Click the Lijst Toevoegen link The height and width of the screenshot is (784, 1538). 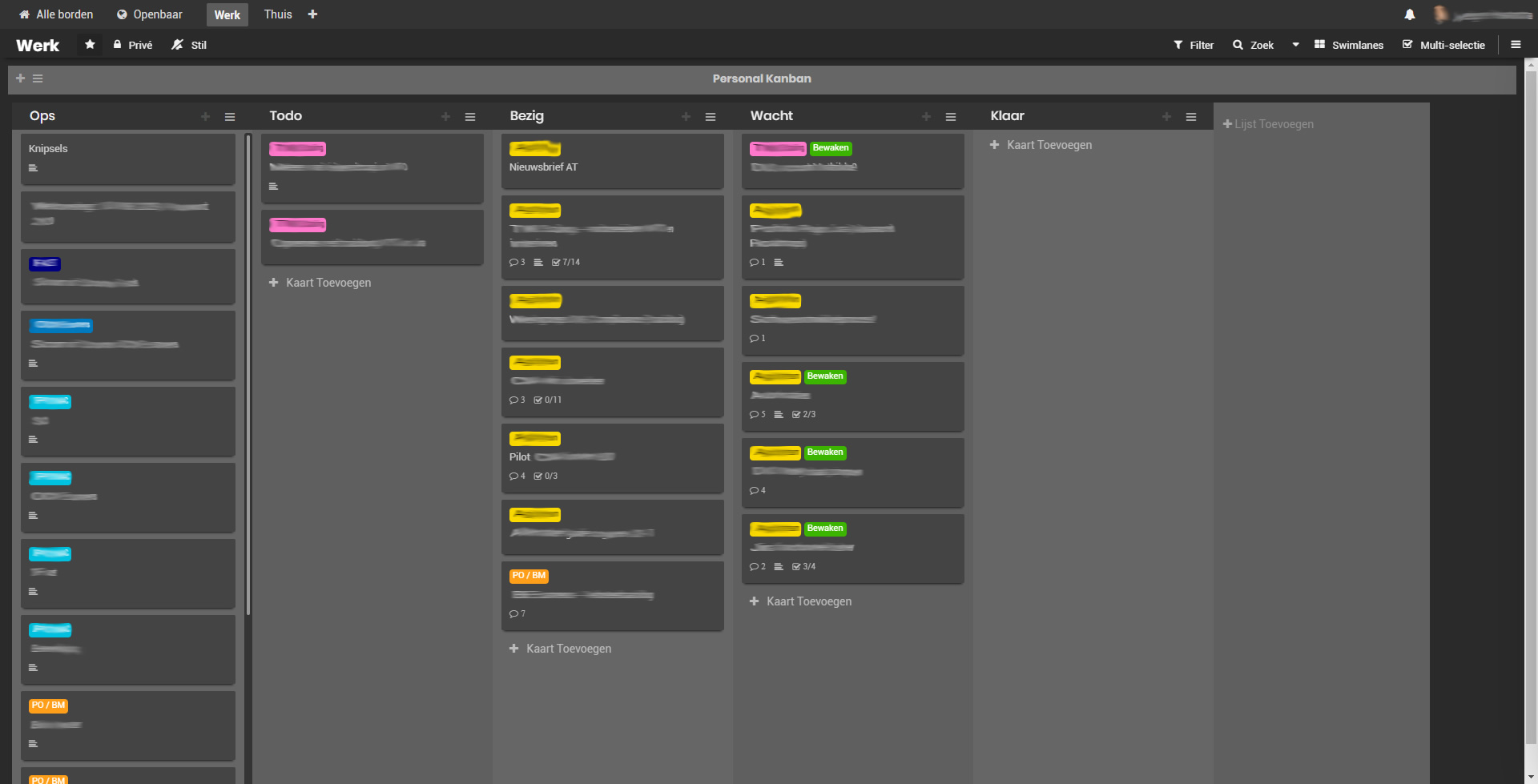click(x=1269, y=124)
